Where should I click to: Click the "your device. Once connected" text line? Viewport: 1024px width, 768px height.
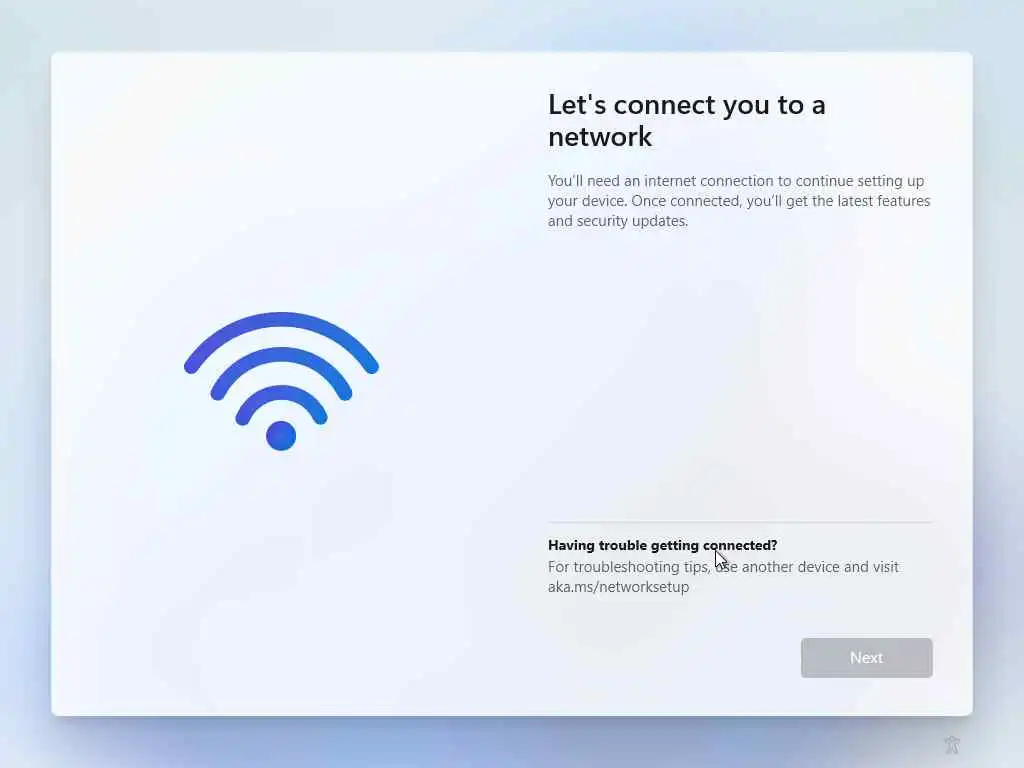point(739,201)
